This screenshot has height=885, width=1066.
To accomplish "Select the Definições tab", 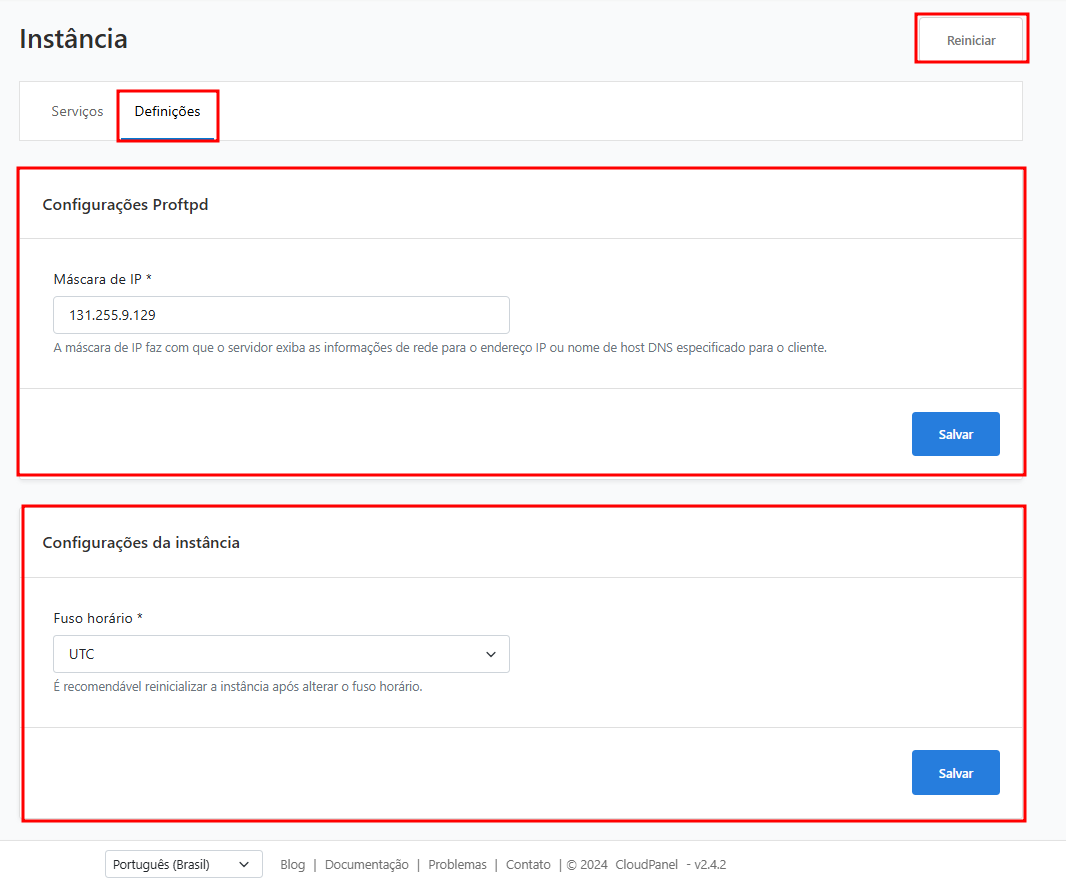I will point(167,111).
